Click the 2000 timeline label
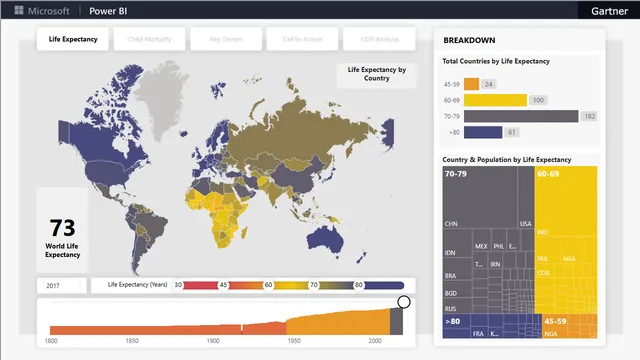 coord(375,341)
